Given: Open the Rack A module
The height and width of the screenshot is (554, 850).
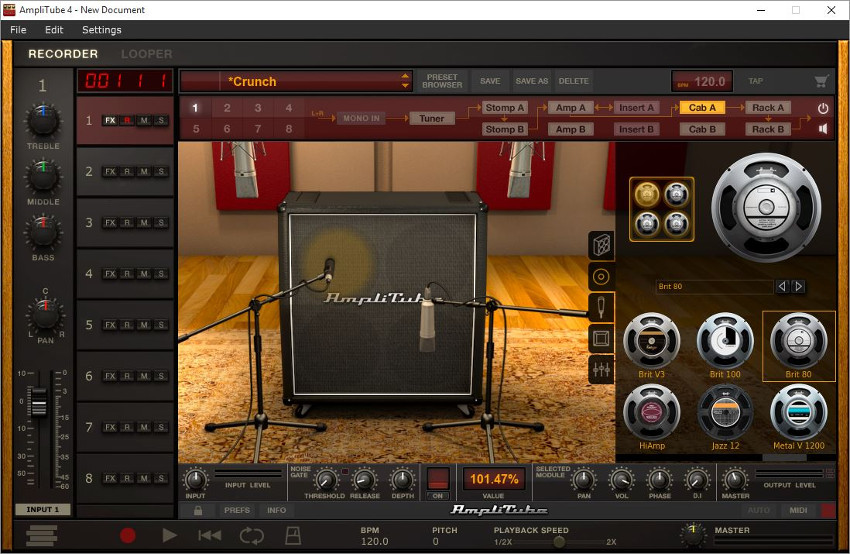Looking at the screenshot, I should pyautogui.click(x=768, y=107).
